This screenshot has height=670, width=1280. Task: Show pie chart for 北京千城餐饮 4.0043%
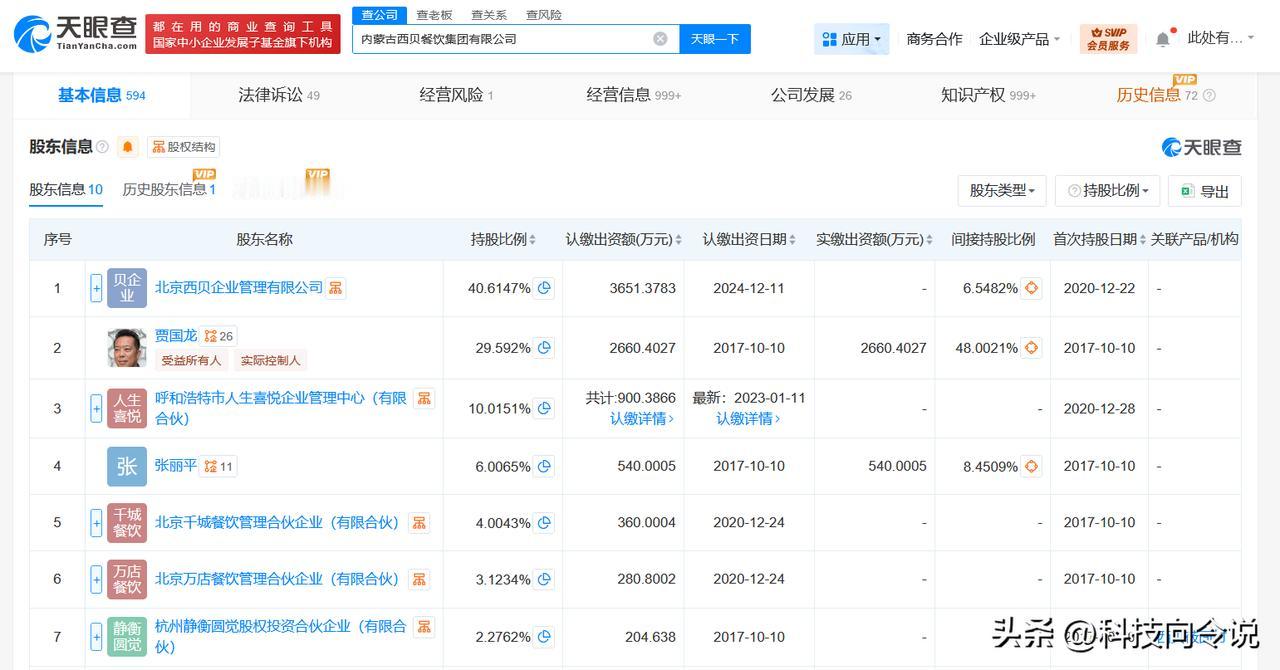coord(544,522)
